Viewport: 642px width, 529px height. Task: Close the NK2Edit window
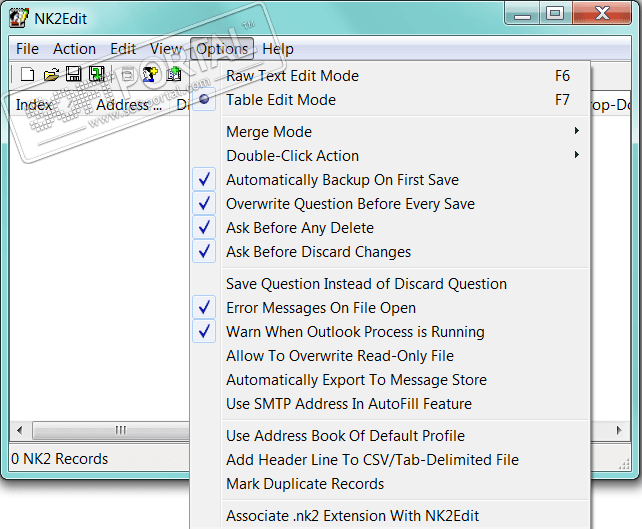point(602,14)
